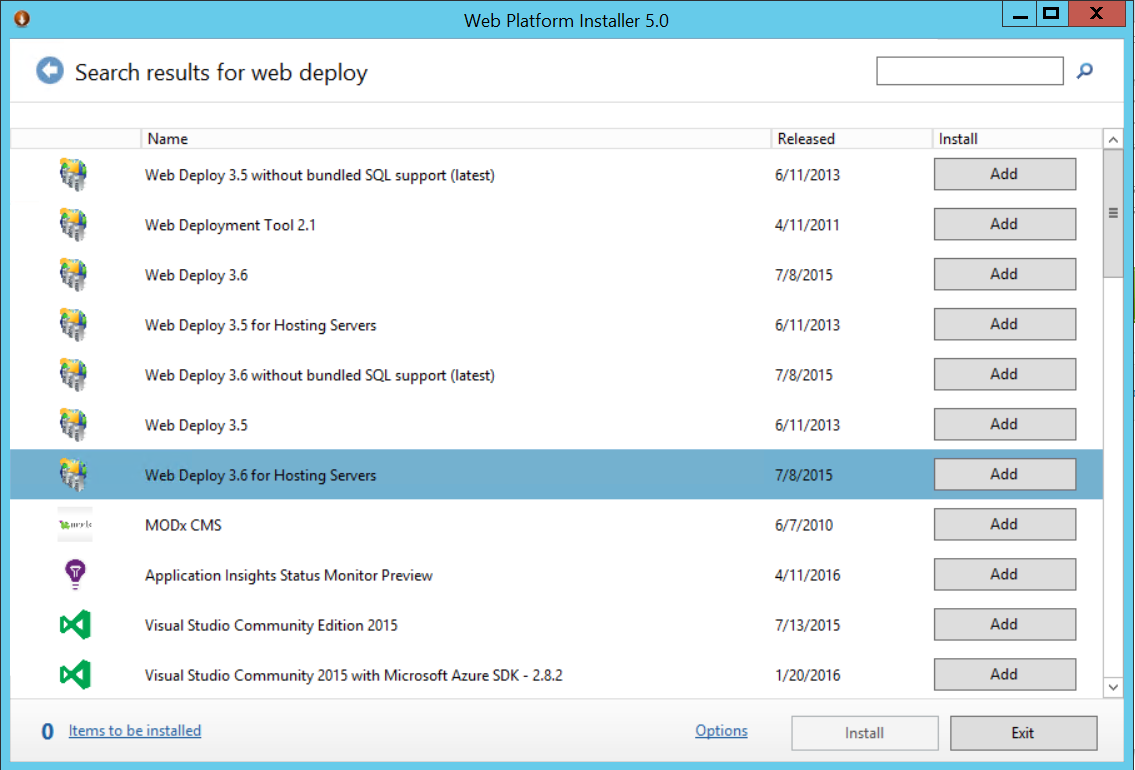
Task: Select 'Visual Studio Community Edition 2015' name
Action: 271,625
